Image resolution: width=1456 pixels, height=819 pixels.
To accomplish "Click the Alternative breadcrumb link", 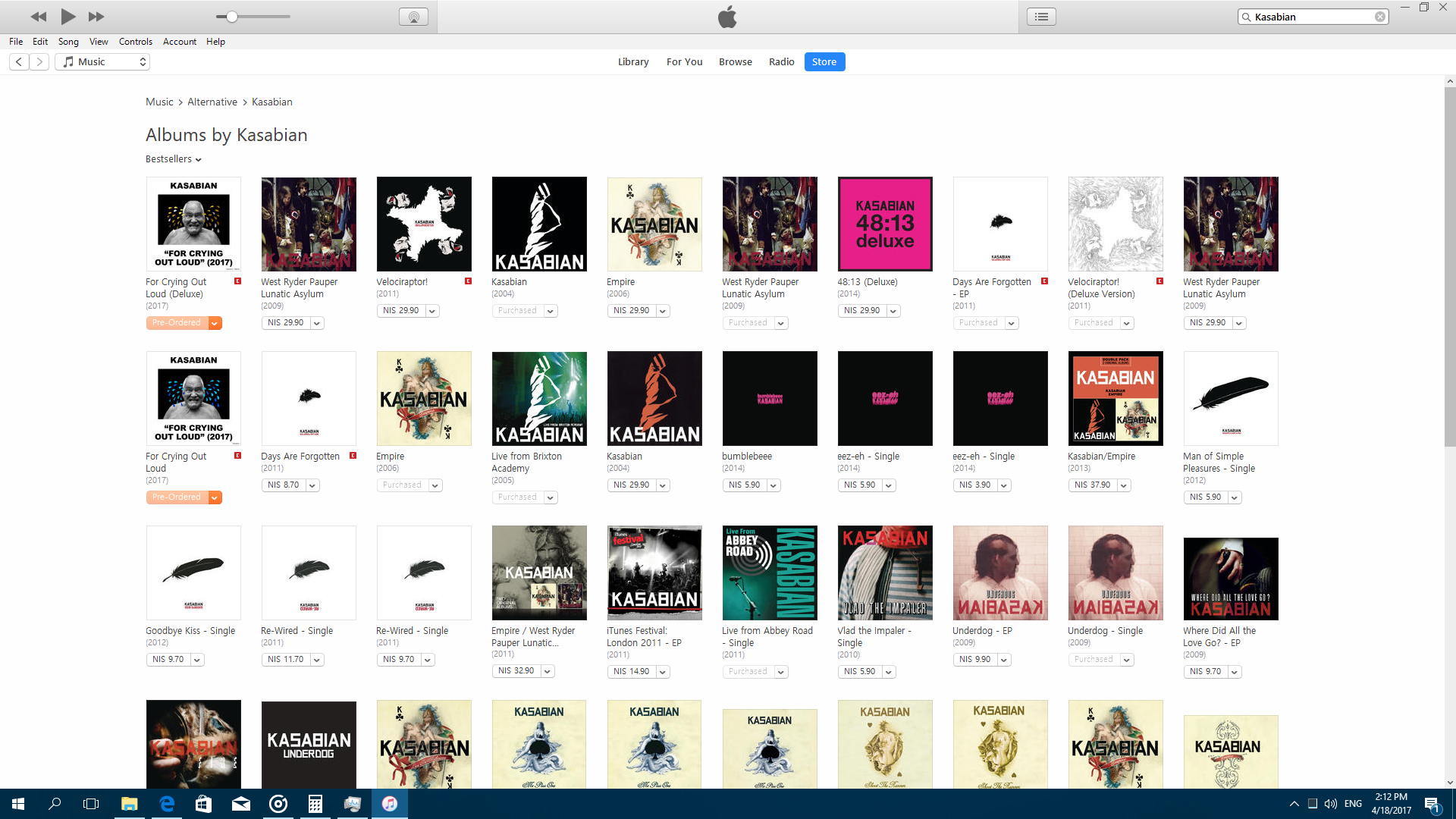I will click(x=212, y=102).
